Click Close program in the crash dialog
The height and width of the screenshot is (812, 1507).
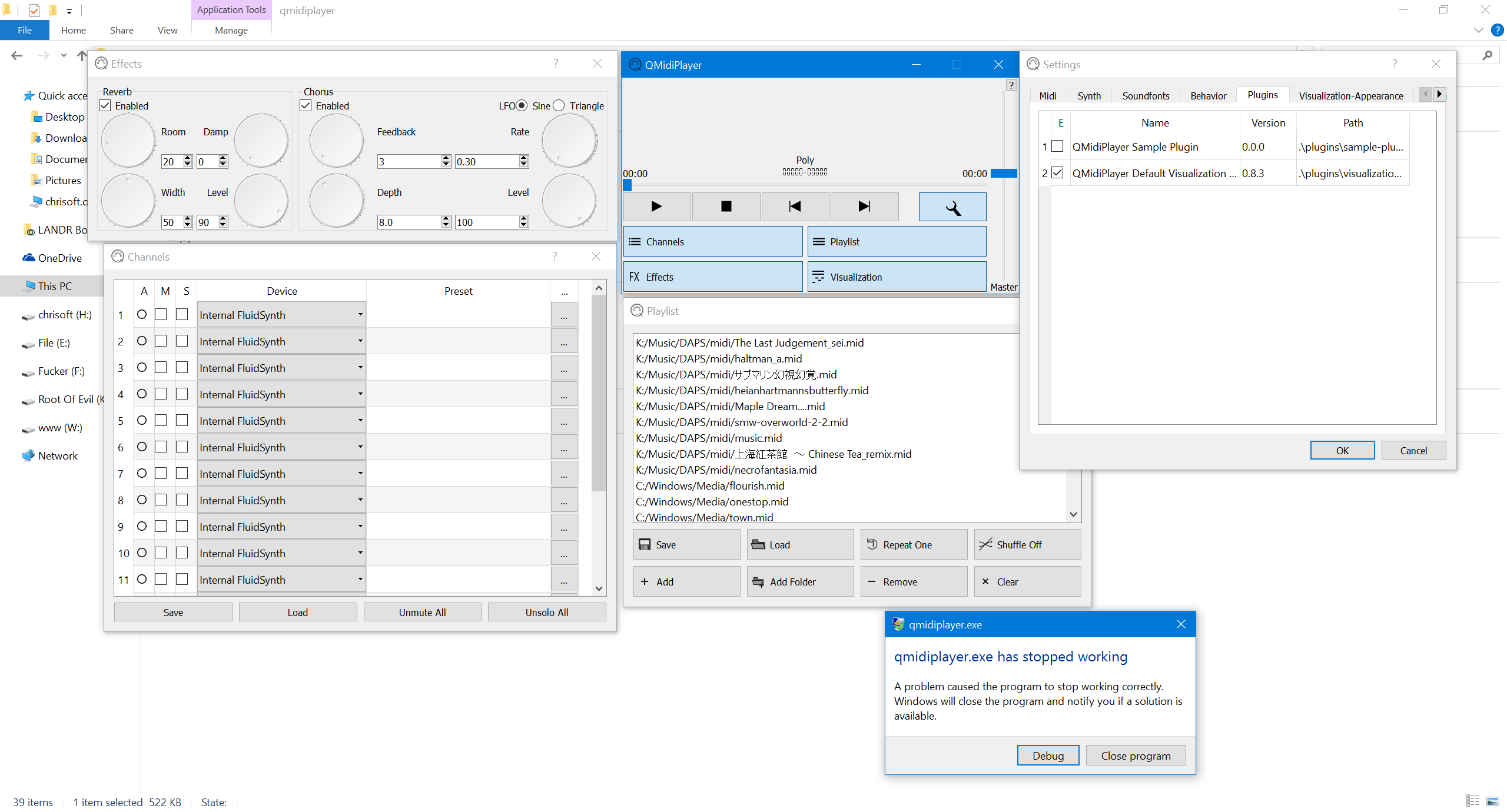tap(1136, 756)
